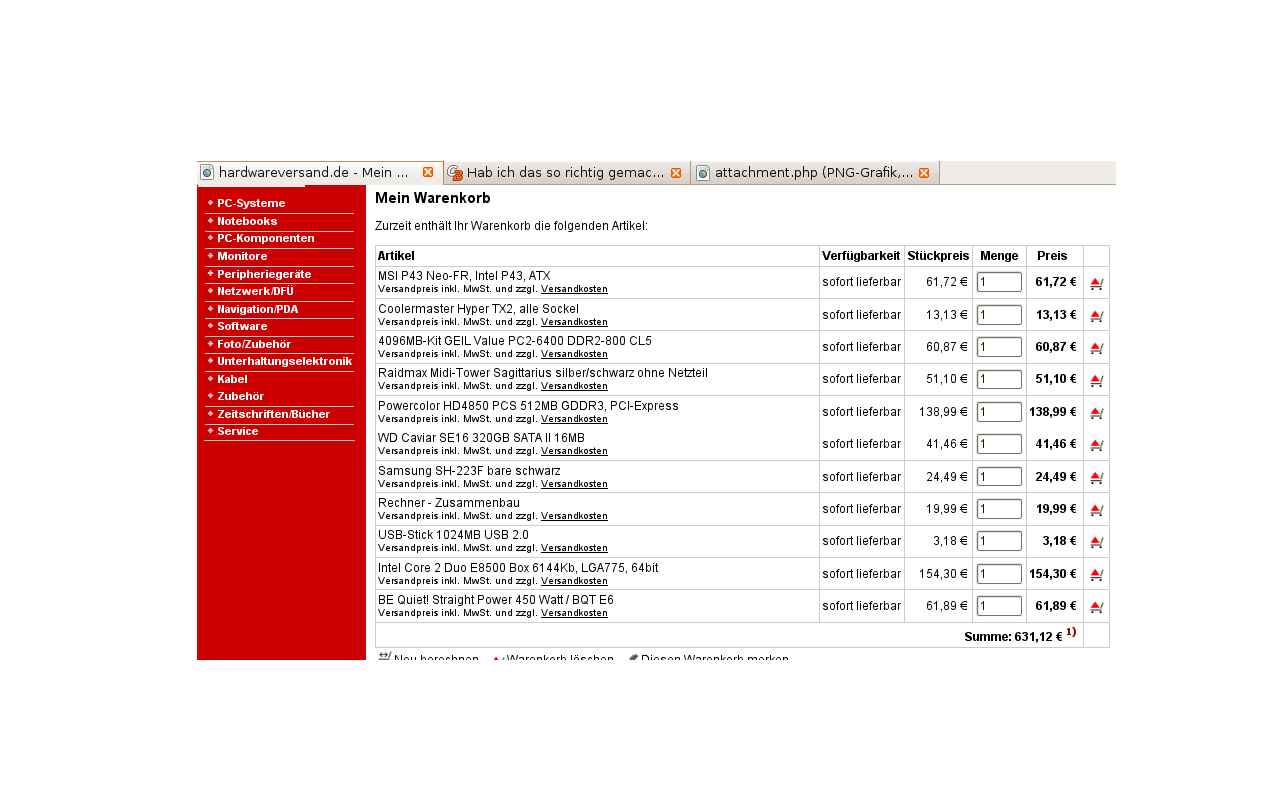This screenshot has height=800, width=1280.
Task: Remove Samsung SH-223F from cart
Action: [1096, 477]
